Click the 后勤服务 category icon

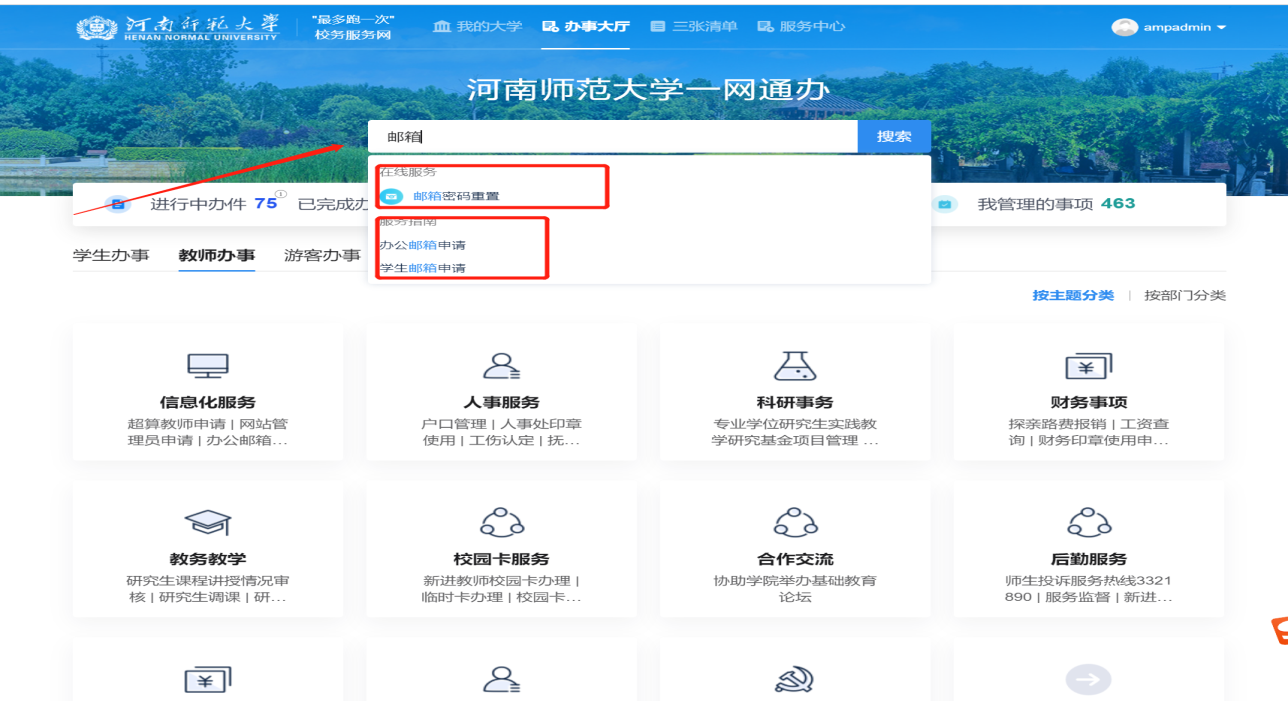(x=1088, y=522)
